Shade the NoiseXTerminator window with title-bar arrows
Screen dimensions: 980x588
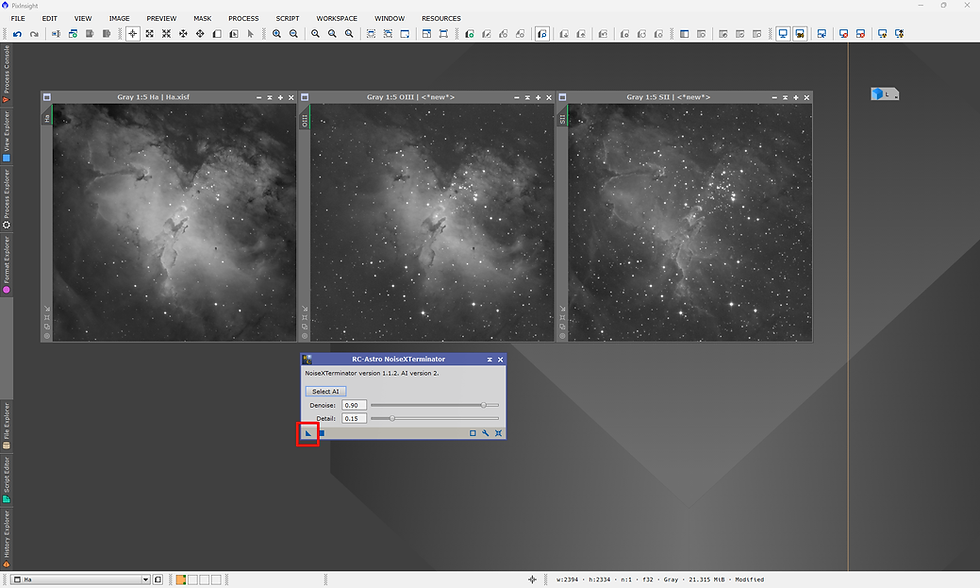(489, 359)
